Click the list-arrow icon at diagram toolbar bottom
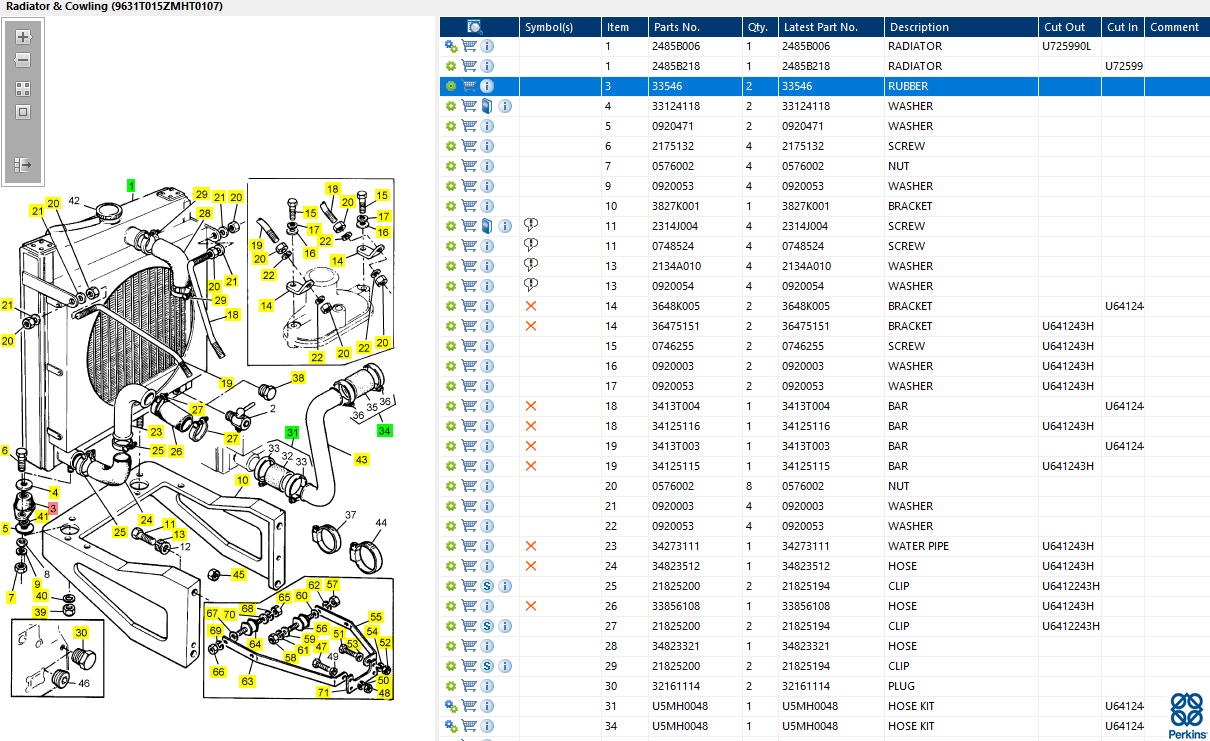 coord(23,164)
